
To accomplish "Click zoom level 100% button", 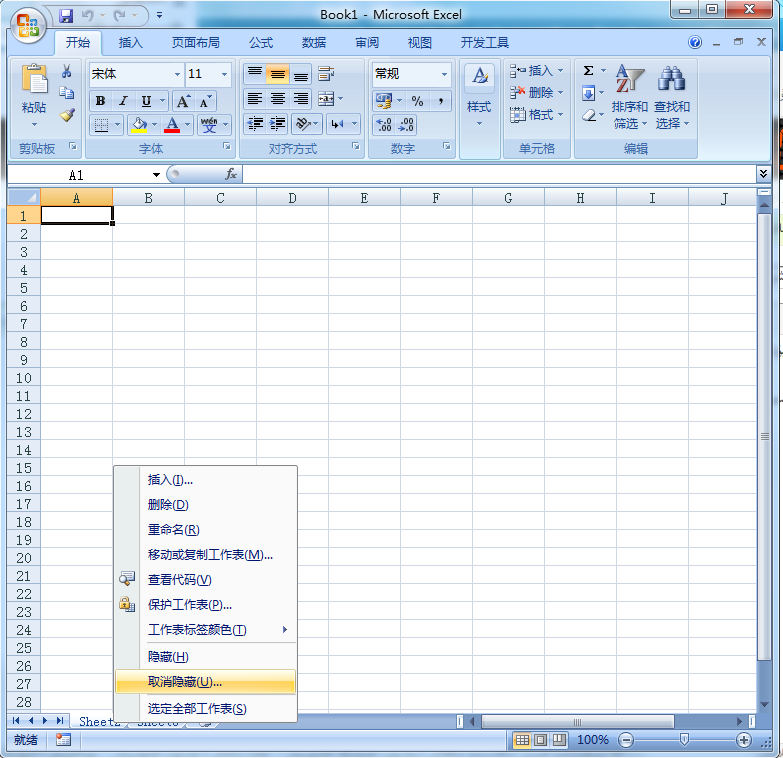I will click(x=593, y=740).
